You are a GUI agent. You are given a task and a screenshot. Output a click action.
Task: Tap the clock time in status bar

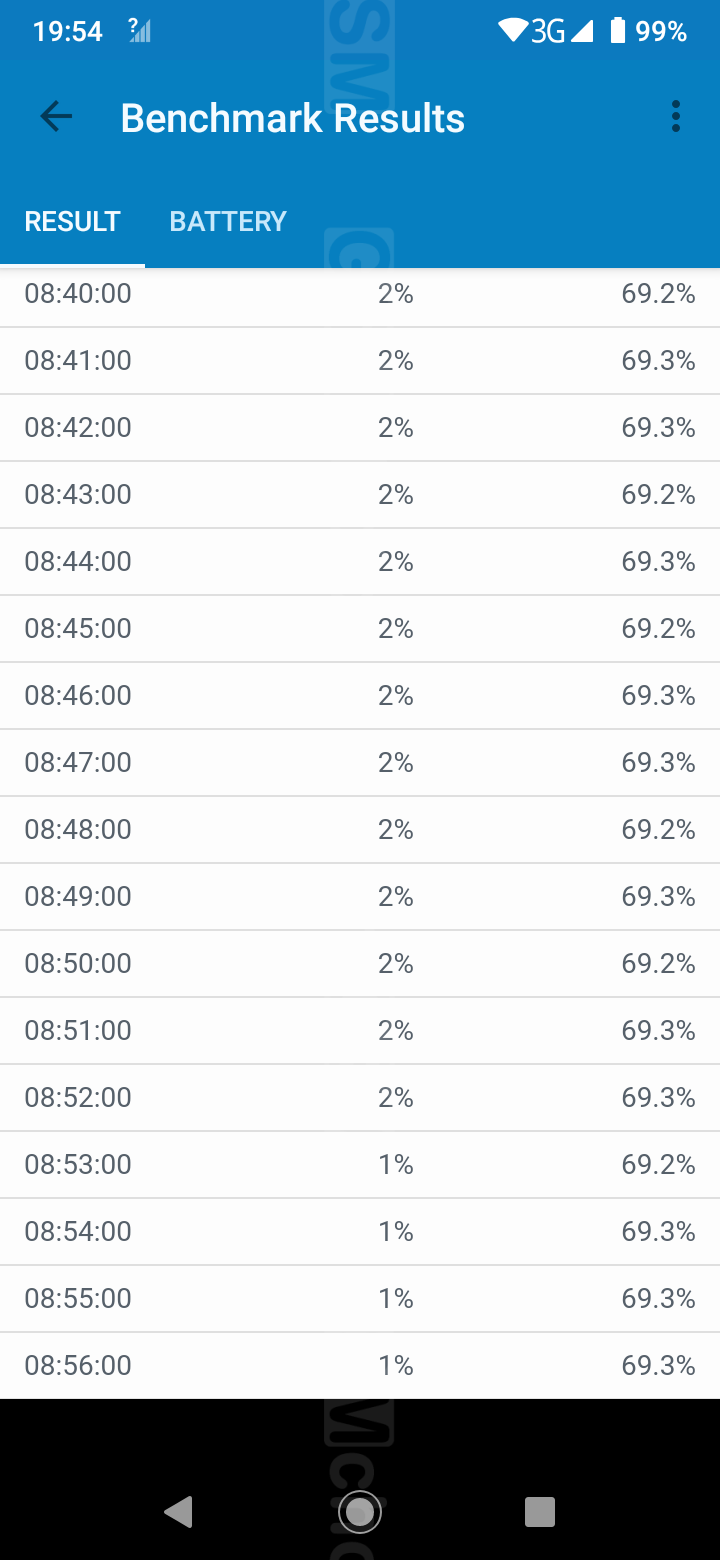pos(67,31)
